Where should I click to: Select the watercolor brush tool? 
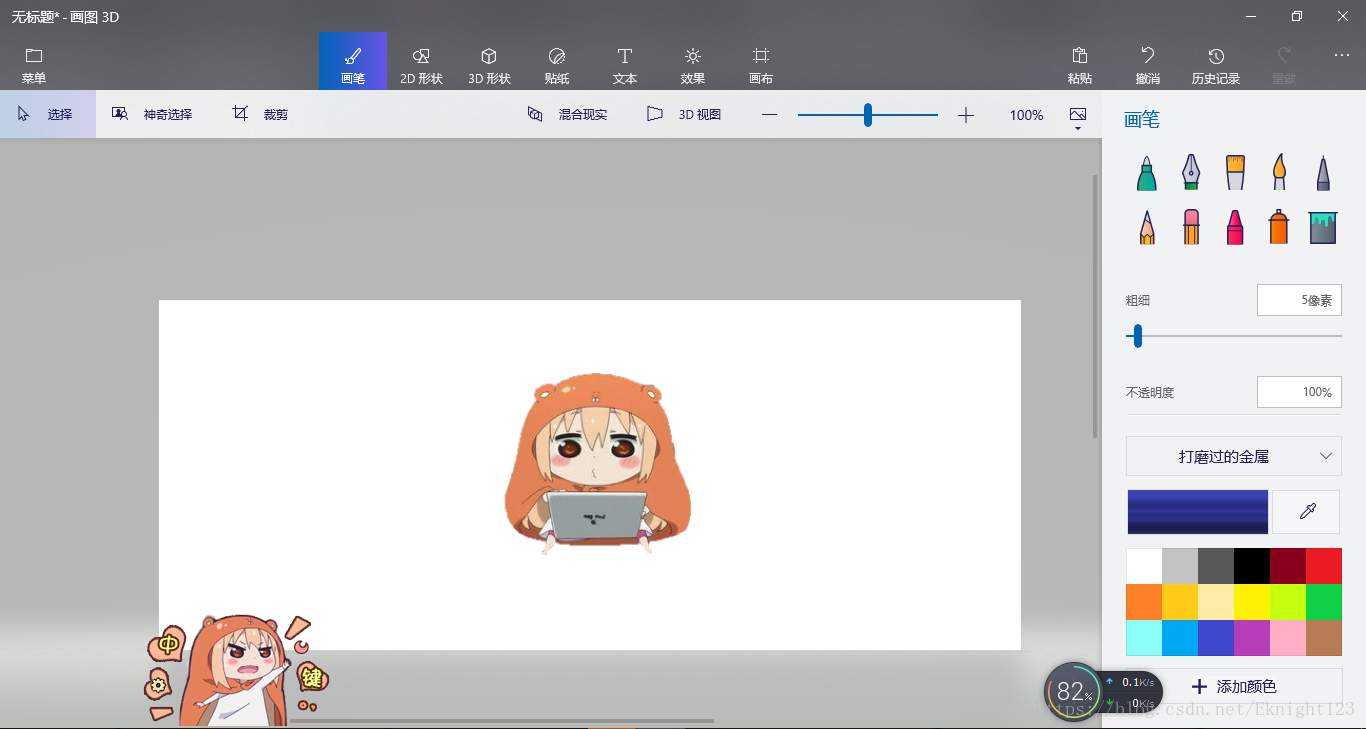click(1279, 172)
